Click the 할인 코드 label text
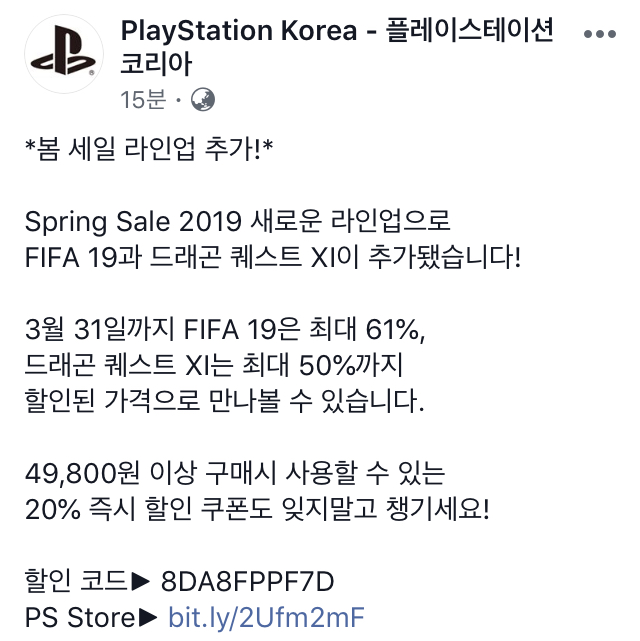Screen dimensions: 640x641 point(75,580)
